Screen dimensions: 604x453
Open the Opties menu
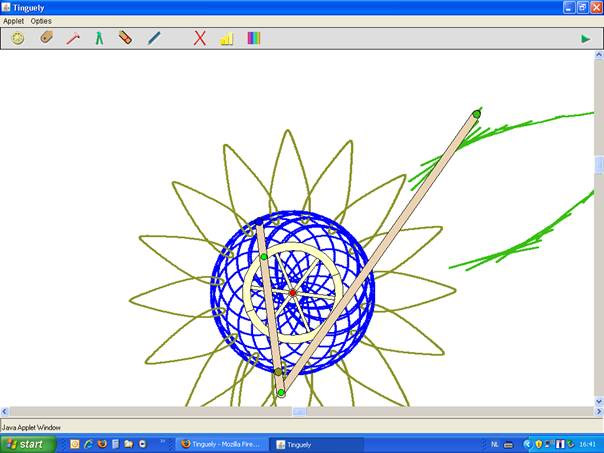[x=41, y=21]
